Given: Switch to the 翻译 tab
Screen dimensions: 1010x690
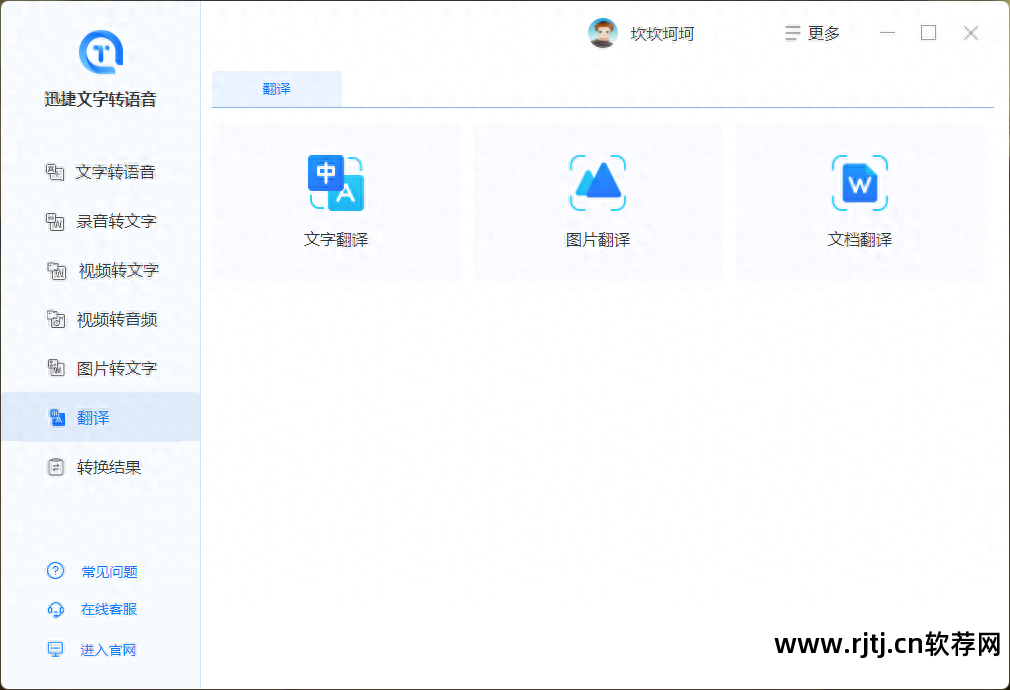Looking at the screenshot, I should [276, 88].
